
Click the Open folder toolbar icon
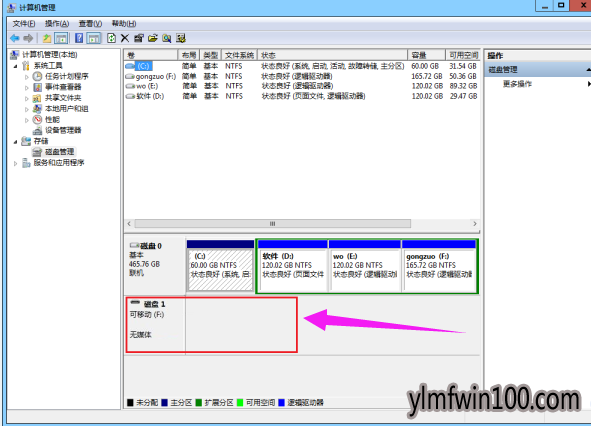click(153, 38)
